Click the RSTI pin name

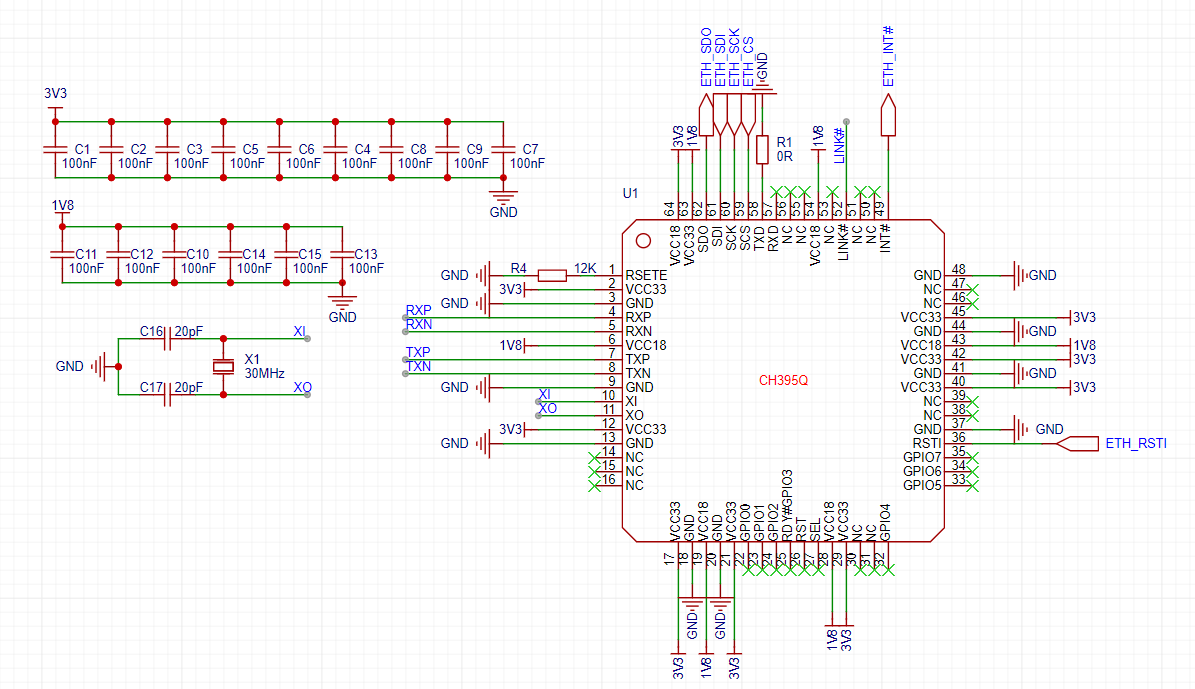click(927, 444)
